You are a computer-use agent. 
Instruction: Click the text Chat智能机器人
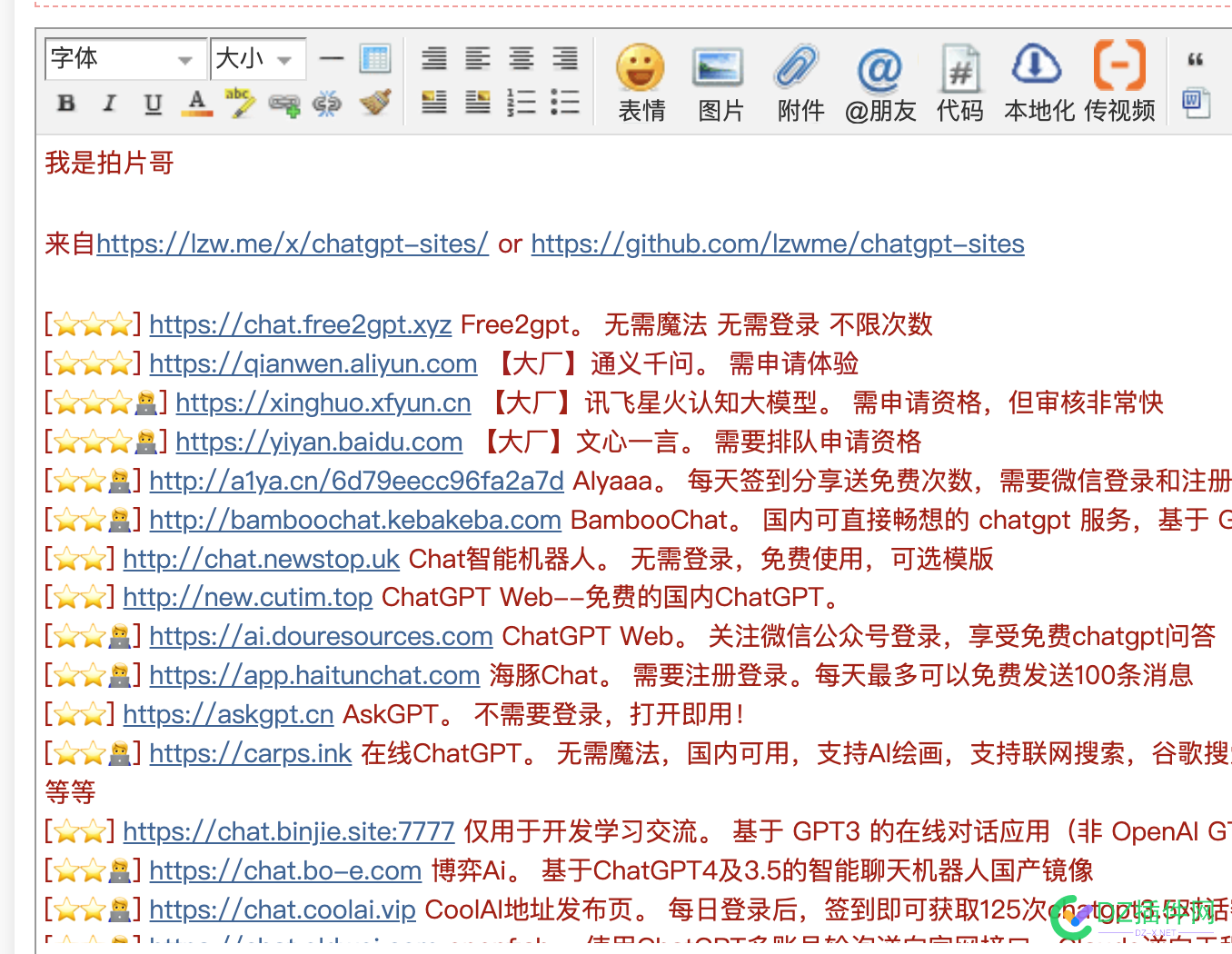(502, 559)
